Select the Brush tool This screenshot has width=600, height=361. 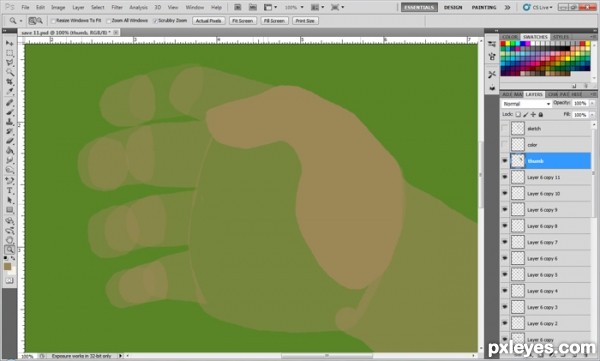pos(10,112)
